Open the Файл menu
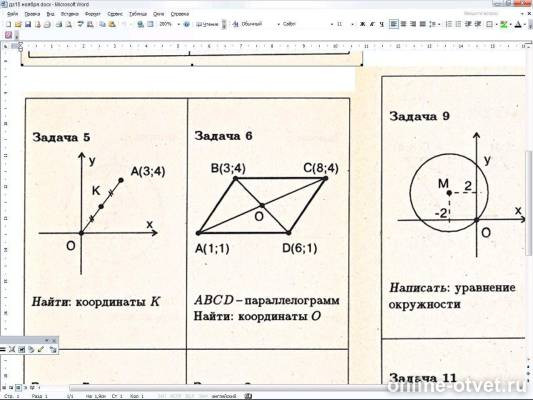The width and height of the screenshot is (533, 400). pos(12,14)
